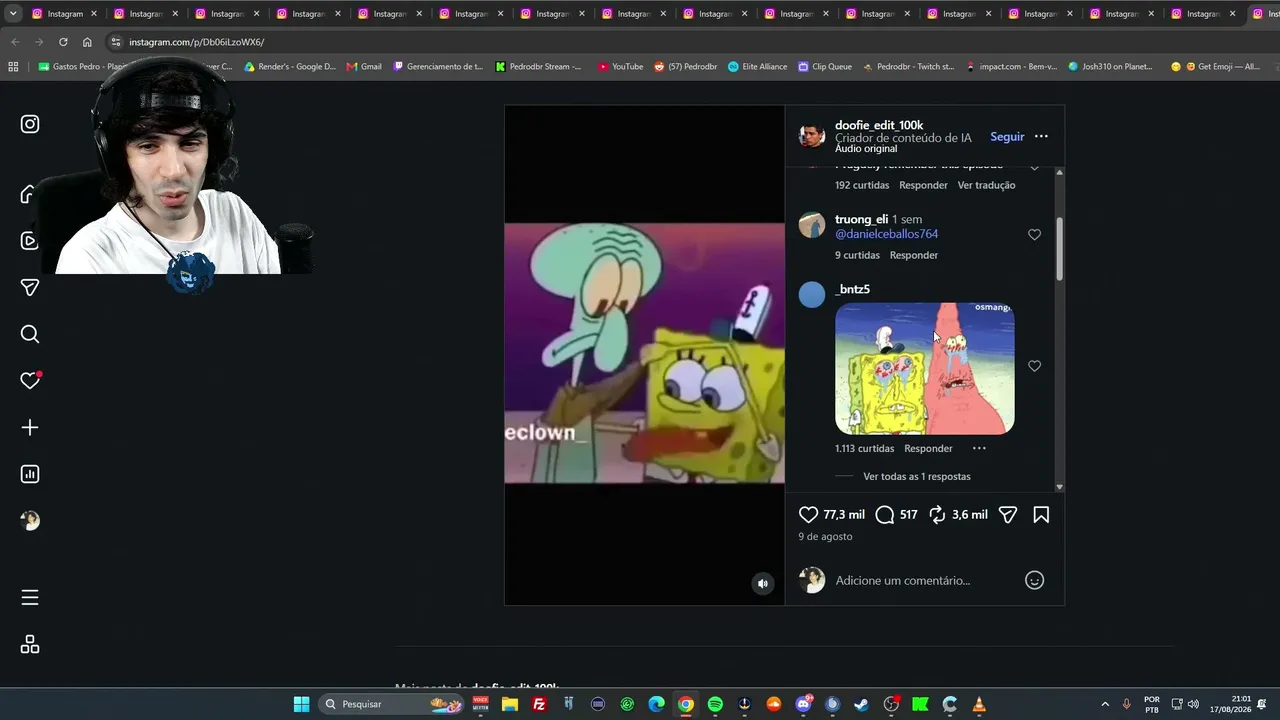
Task: Launch VLC from the taskbar
Action: (979, 704)
